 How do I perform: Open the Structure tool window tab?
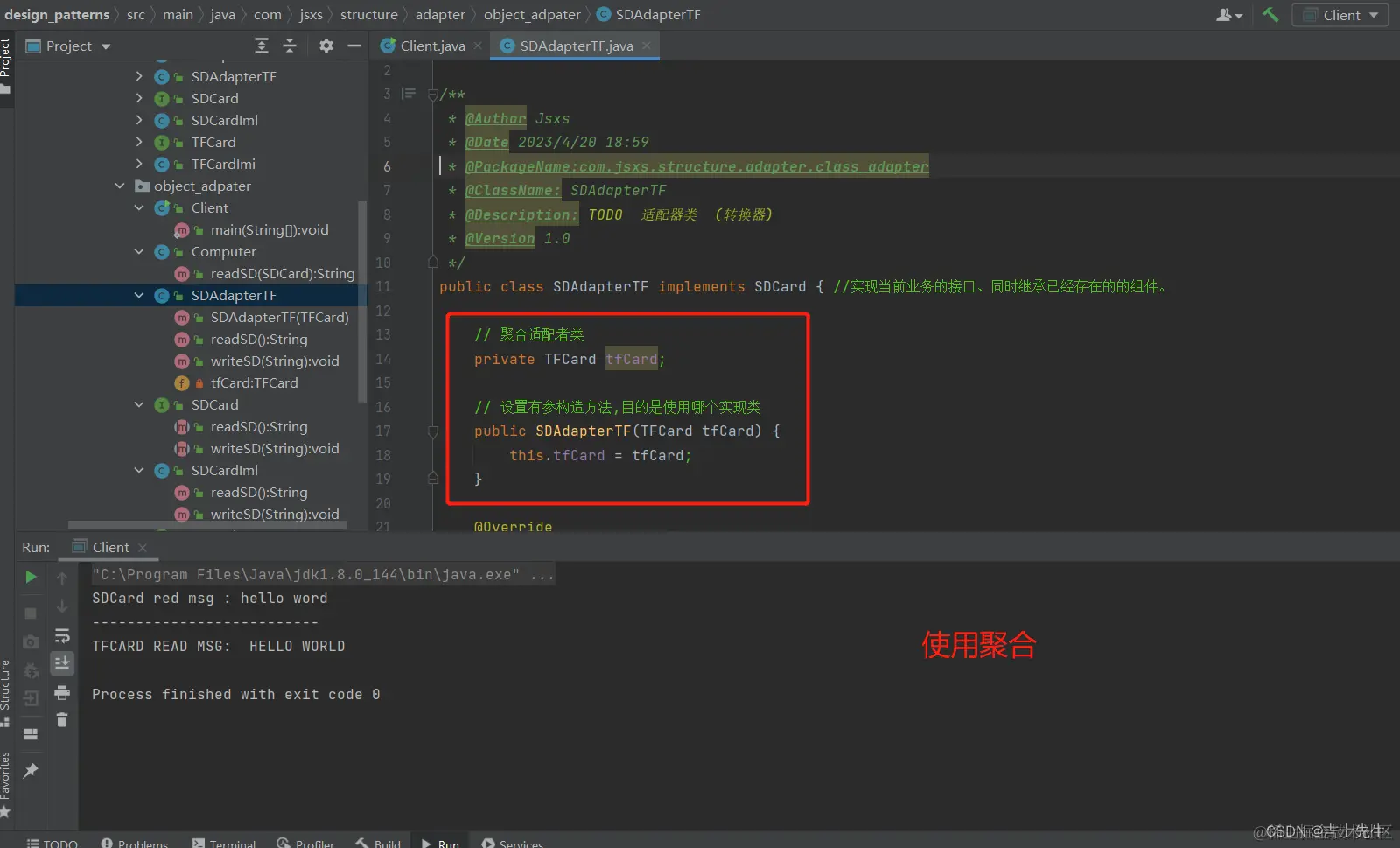tap(6, 691)
